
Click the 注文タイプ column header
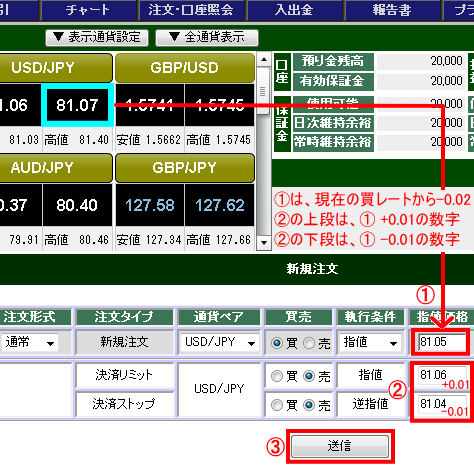click(124, 317)
